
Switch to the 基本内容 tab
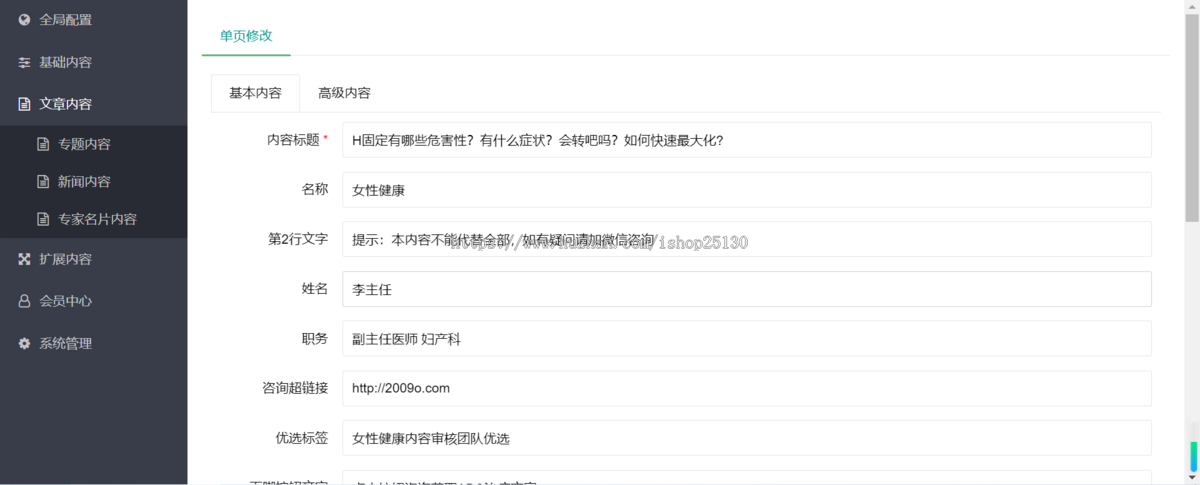[x=255, y=93]
